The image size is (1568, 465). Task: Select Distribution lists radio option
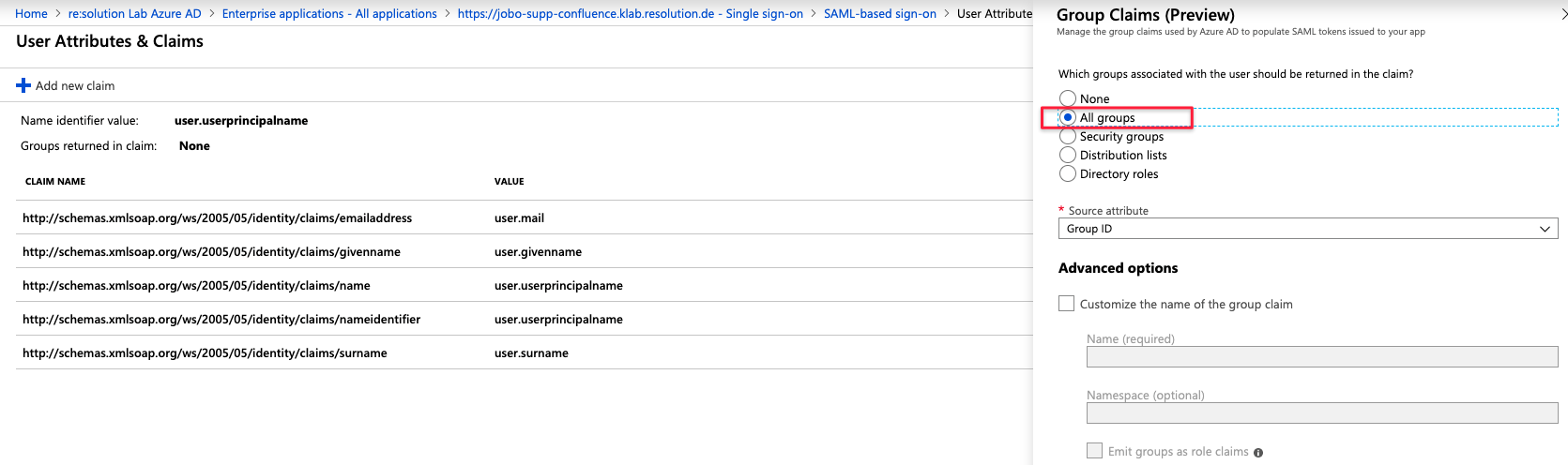tap(1068, 155)
